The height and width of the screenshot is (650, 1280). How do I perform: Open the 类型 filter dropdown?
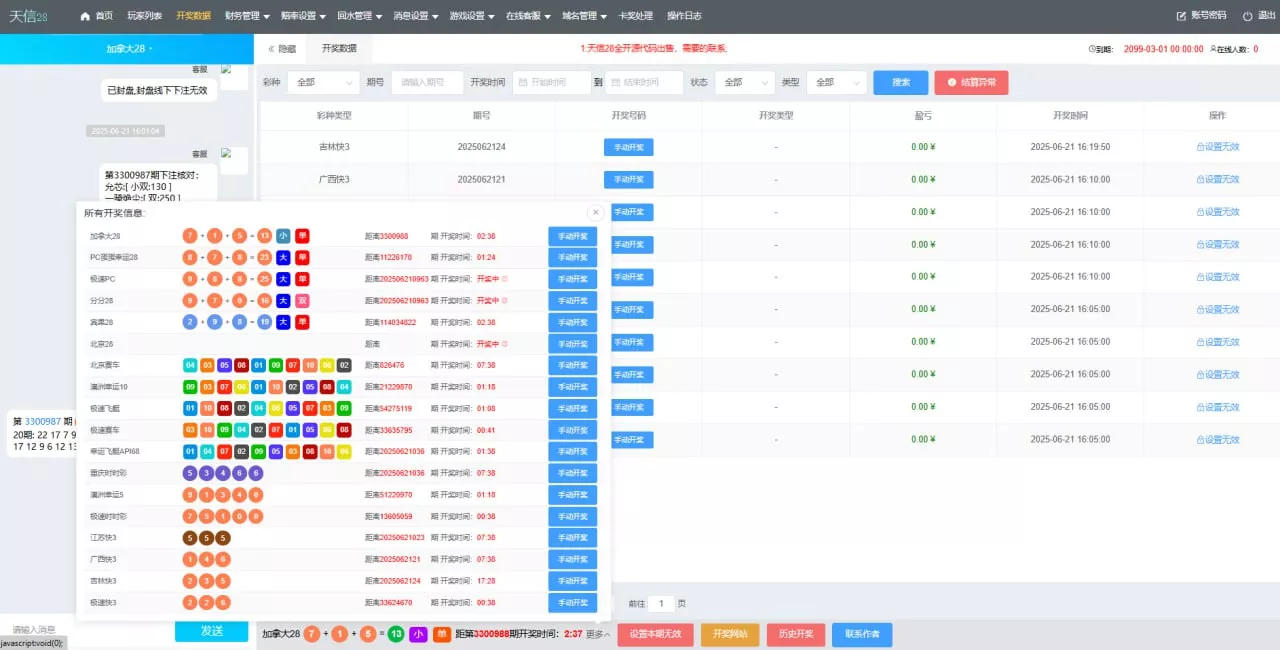[x=834, y=84]
